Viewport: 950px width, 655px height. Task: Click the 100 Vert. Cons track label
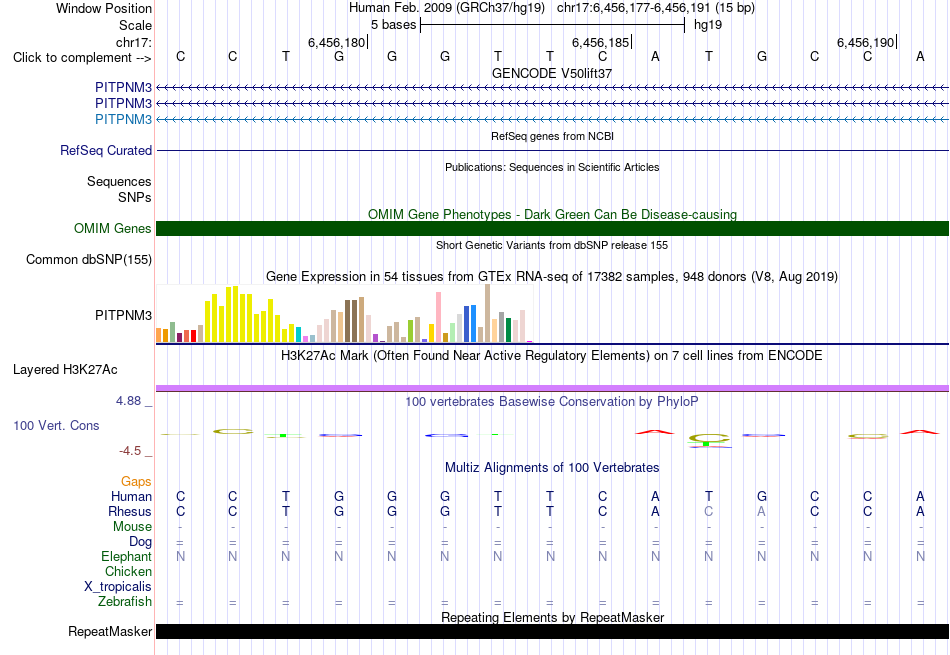[56, 425]
